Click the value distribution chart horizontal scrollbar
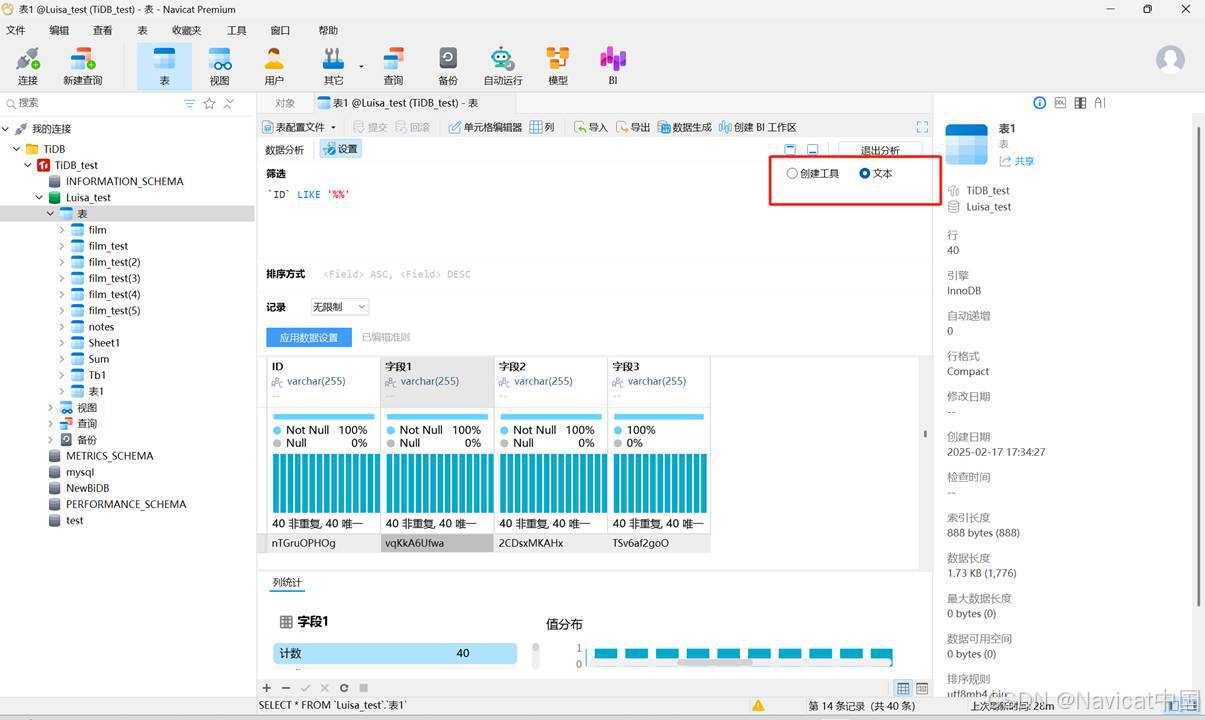Viewport: 1205px width, 720px height. pos(714,662)
